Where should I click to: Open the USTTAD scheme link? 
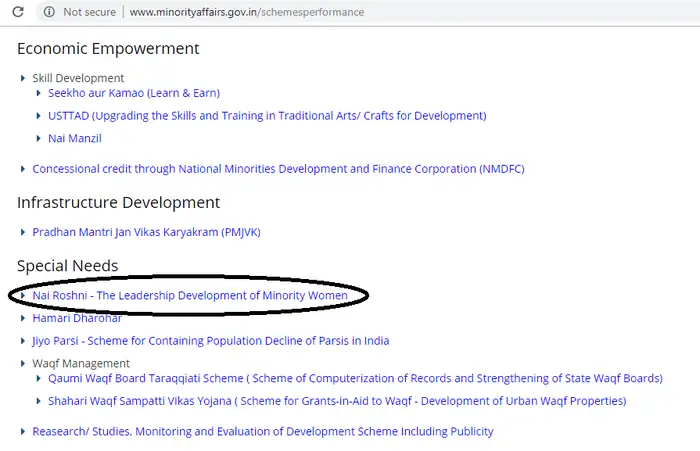pos(267,116)
